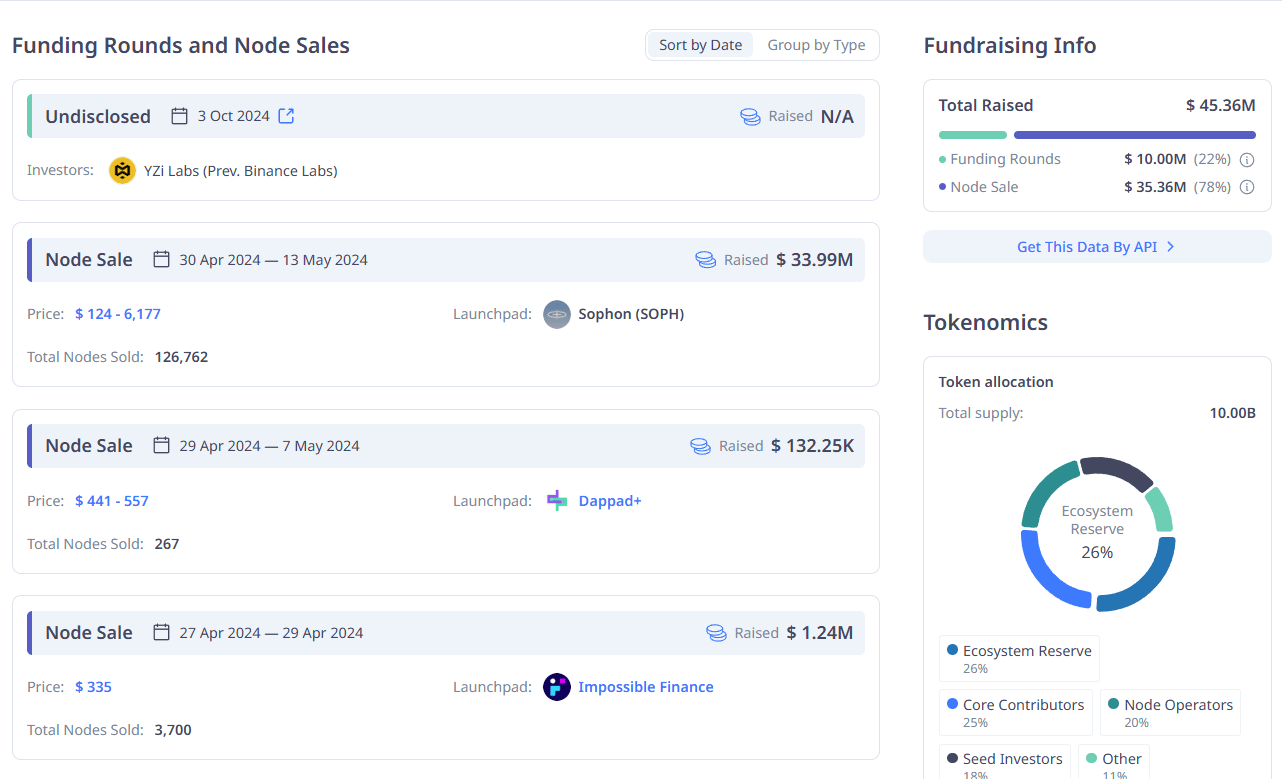Click purple Node Sale progress bar segment
Viewport: 1282px width, 779px height.
(x=1135, y=135)
